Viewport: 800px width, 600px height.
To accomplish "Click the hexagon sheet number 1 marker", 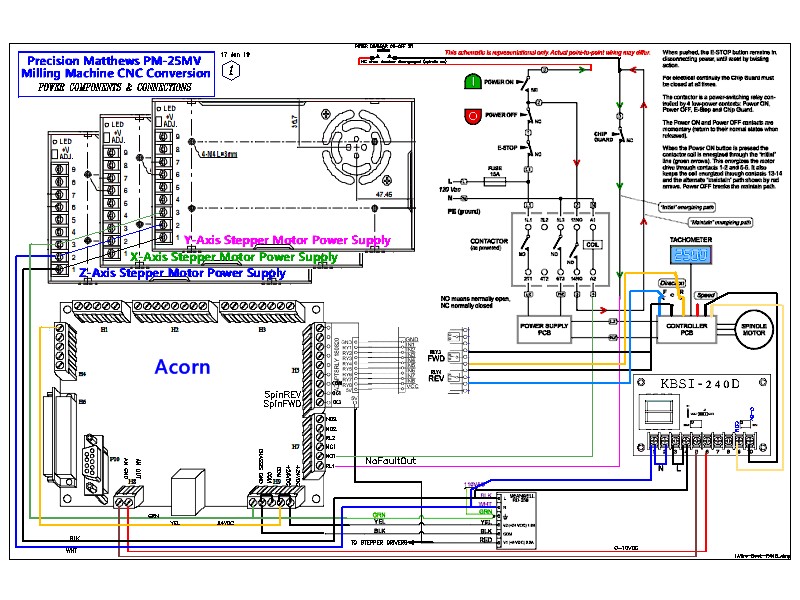I will pyautogui.click(x=233, y=71).
